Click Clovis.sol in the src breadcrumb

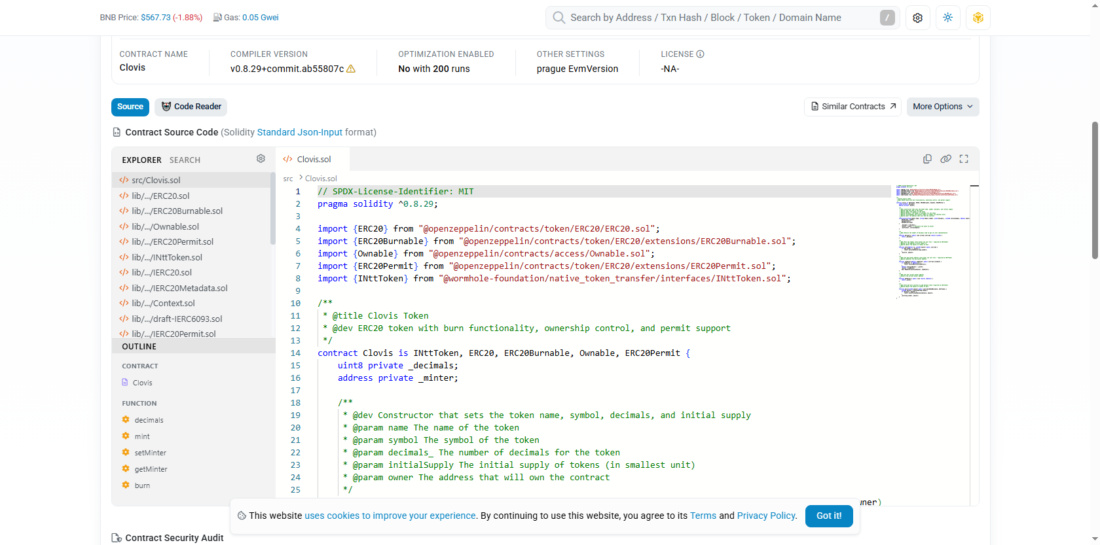[321, 179]
